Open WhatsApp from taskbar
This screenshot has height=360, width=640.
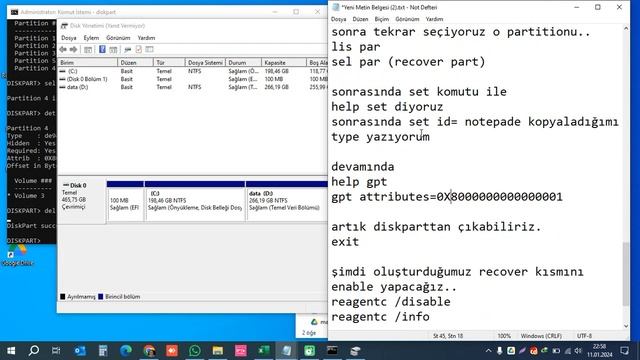tap(195, 351)
